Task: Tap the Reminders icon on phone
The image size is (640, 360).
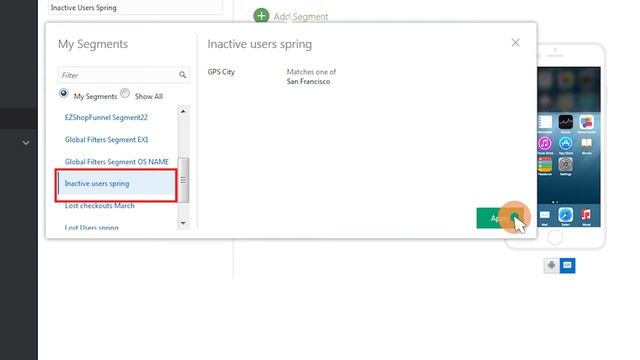Action: tap(545, 122)
